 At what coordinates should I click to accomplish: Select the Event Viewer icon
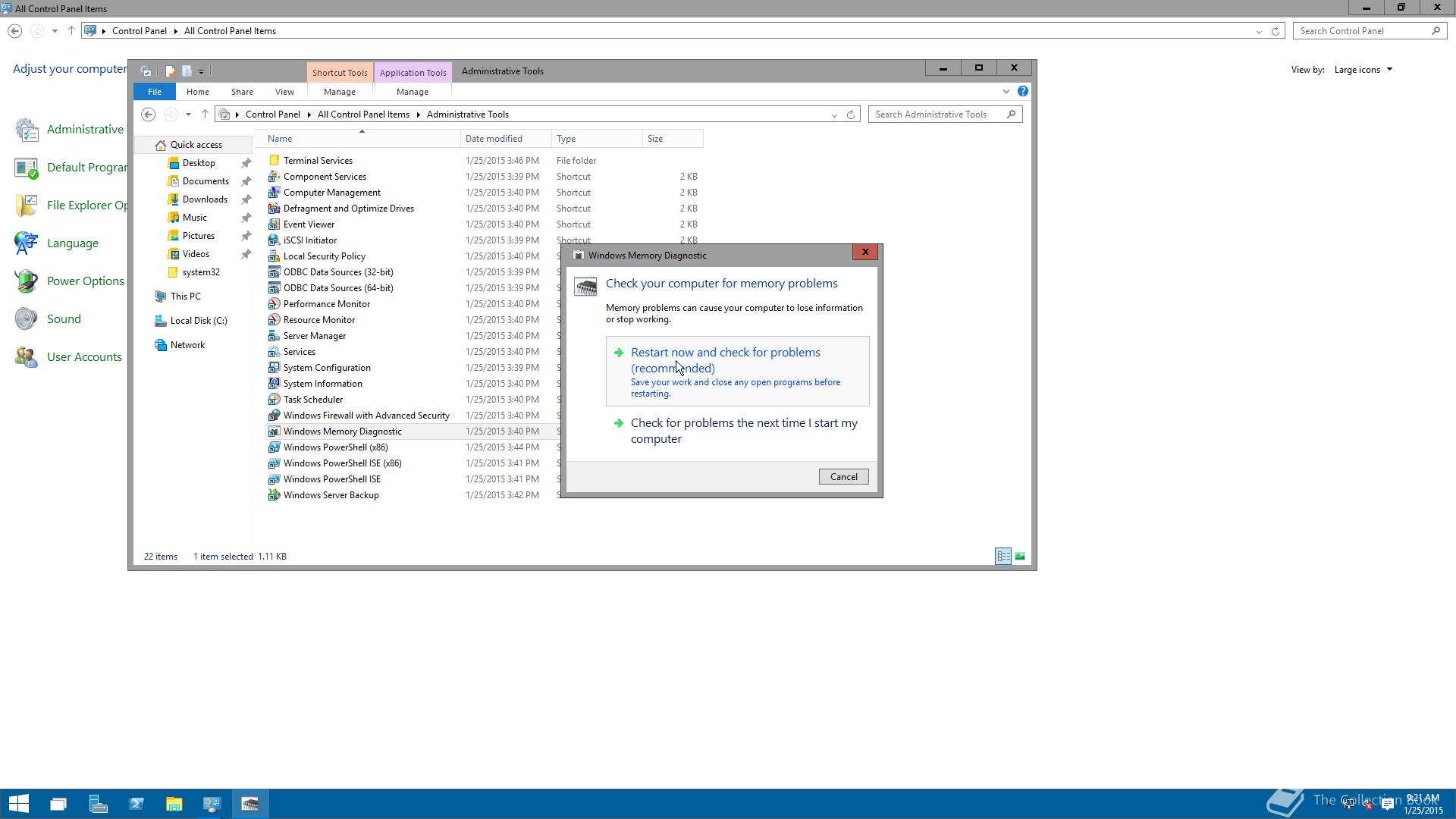coord(274,224)
